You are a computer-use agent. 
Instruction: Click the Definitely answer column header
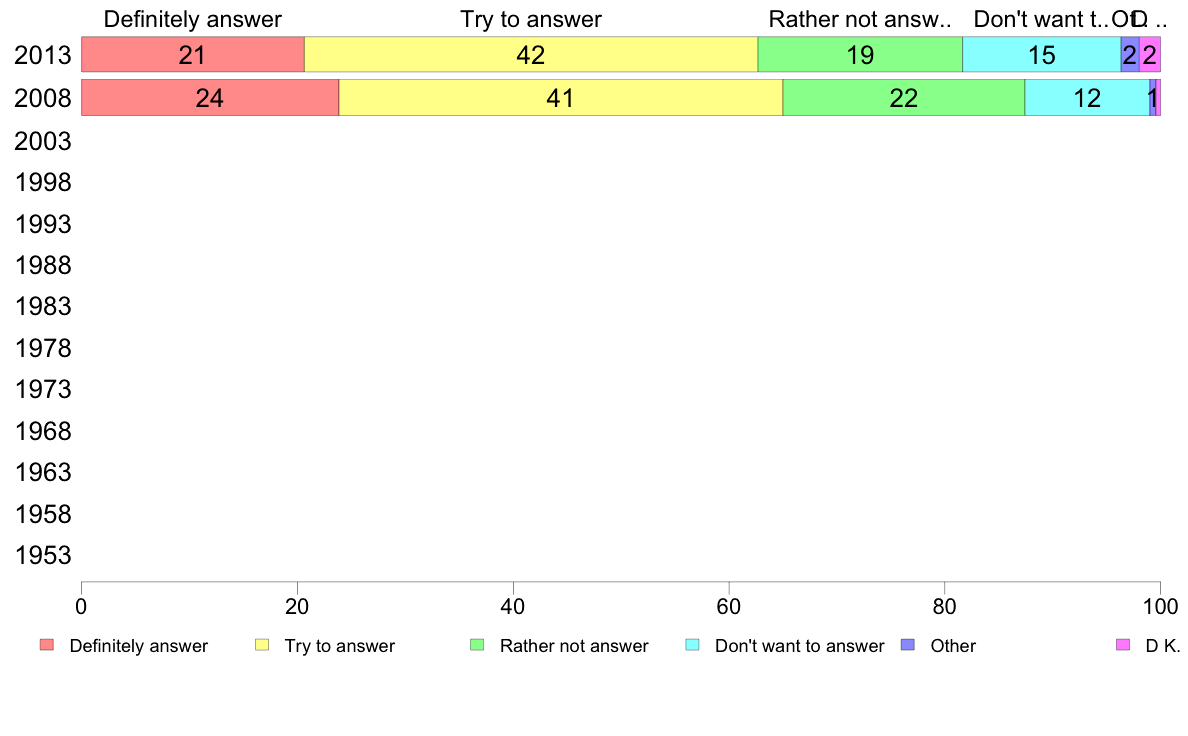192,19
